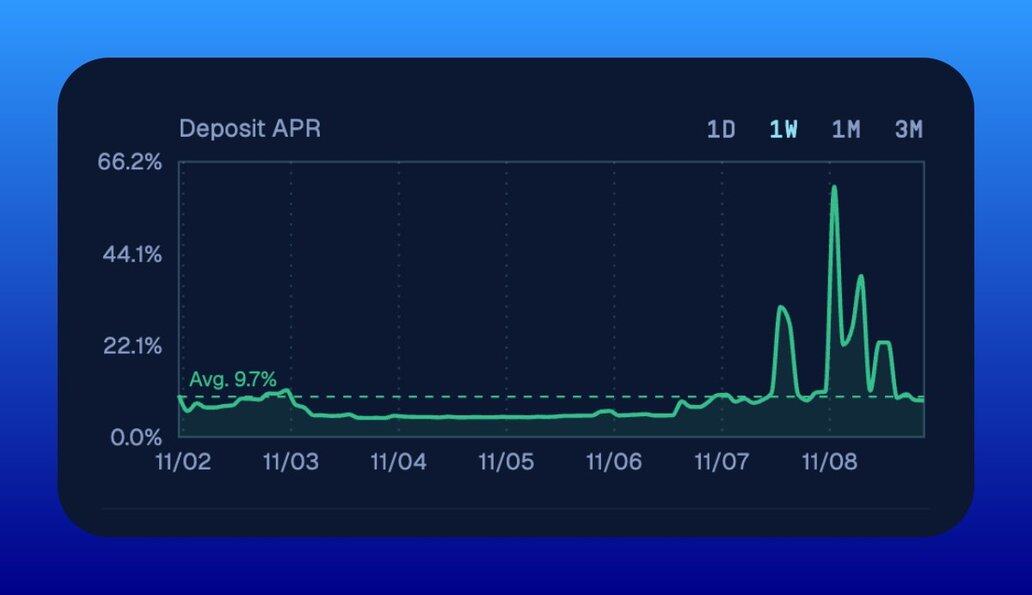Image resolution: width=1032 pixels, height=595 pixels.
Task: Click the 0.0% y-axis label
Action: pyautogui.click(x=135, y=437)
